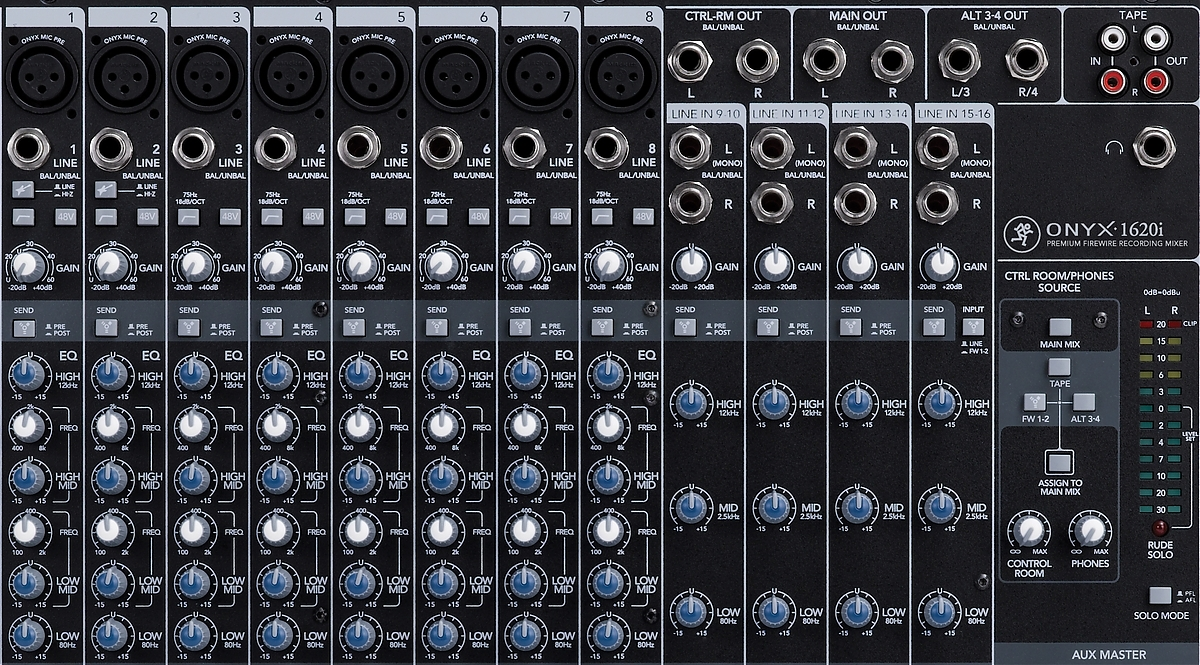
Task: Click the channel 1 XLR mic input
Action: pos(44,76)
